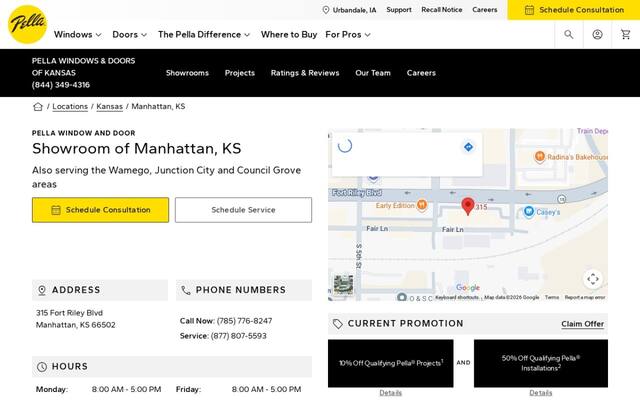The height and width of the screenshot is (400, 640).
Task: Open the account profile icon
Action: tap(597, 35)
